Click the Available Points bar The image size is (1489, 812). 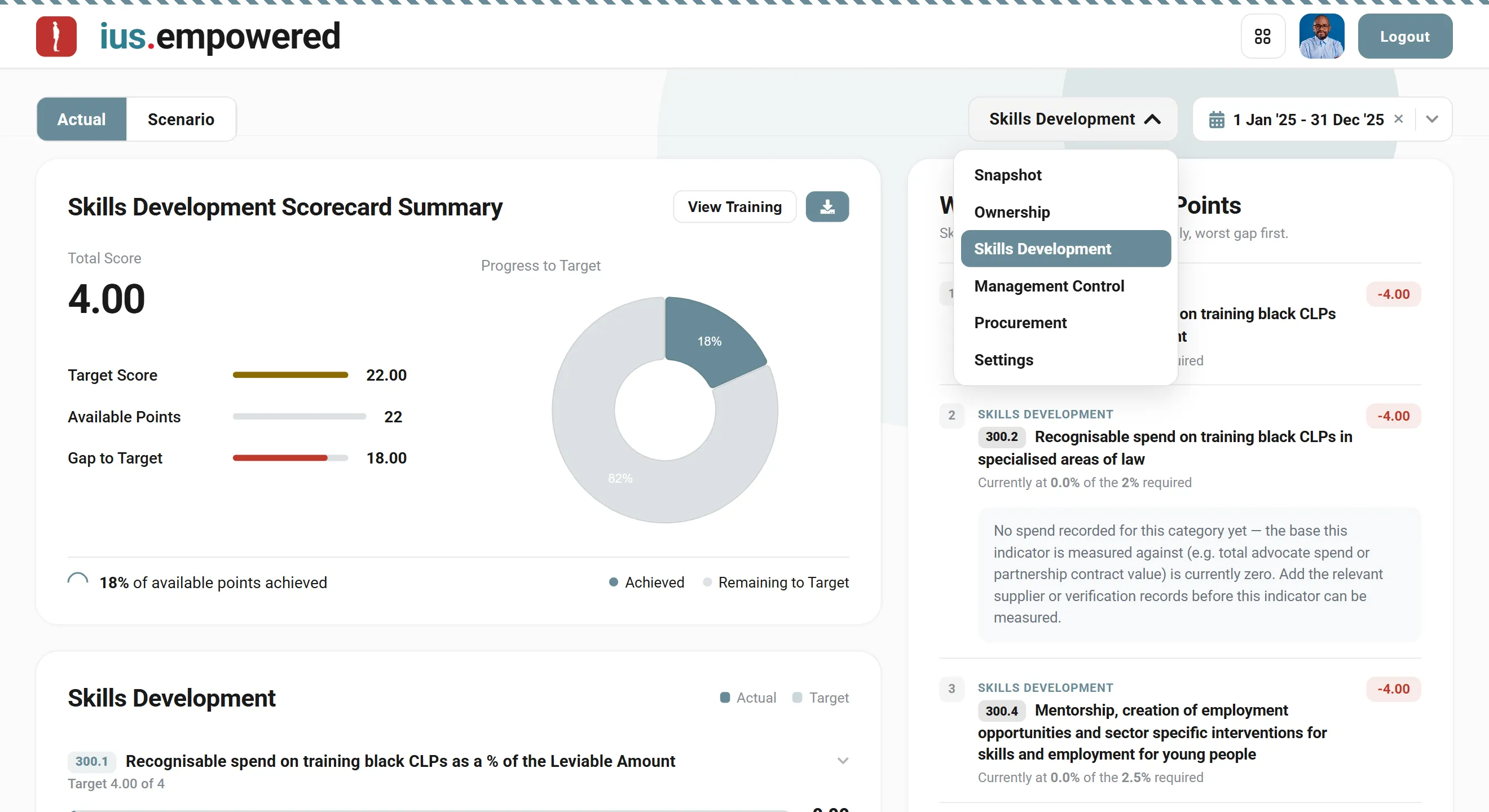point(299,417)
